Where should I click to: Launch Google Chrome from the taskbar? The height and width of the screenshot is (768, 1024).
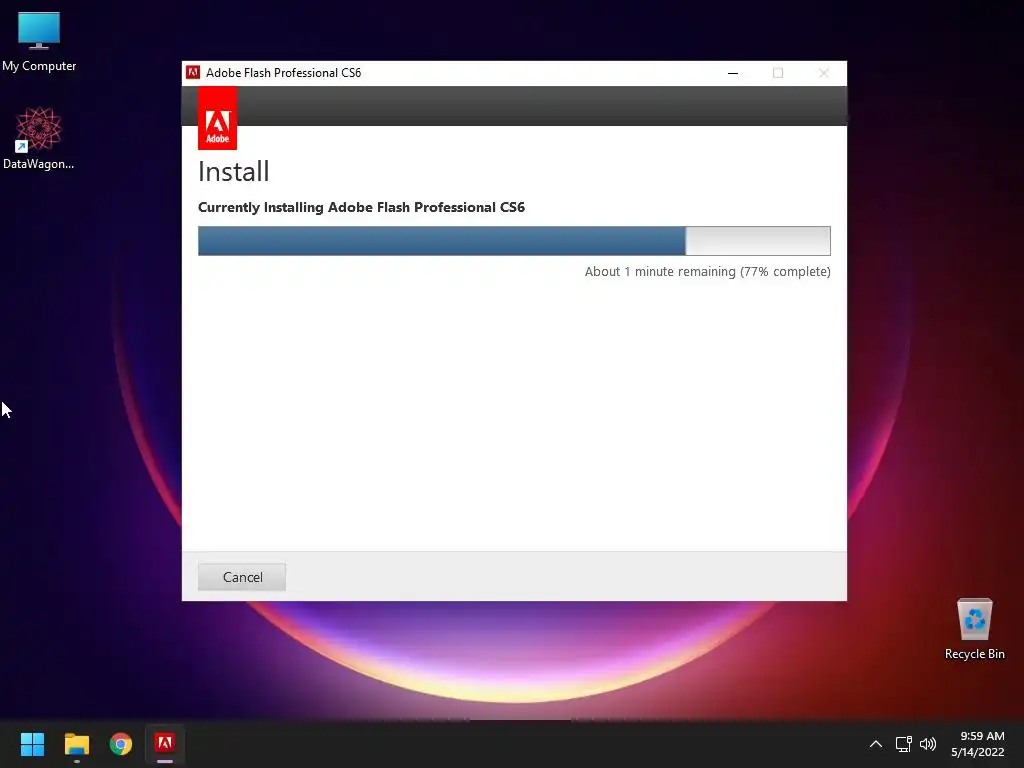(121, 744)
